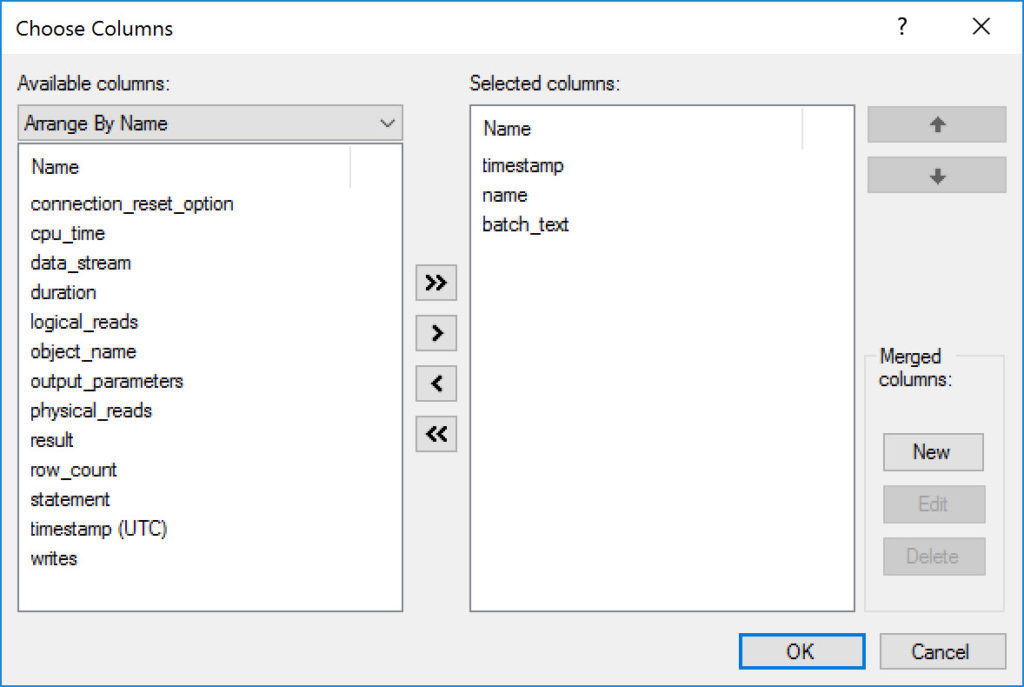Select name in selected columns list
Image resolution: width=1024 pixels, height=687 pixels.
coord(505,195)
